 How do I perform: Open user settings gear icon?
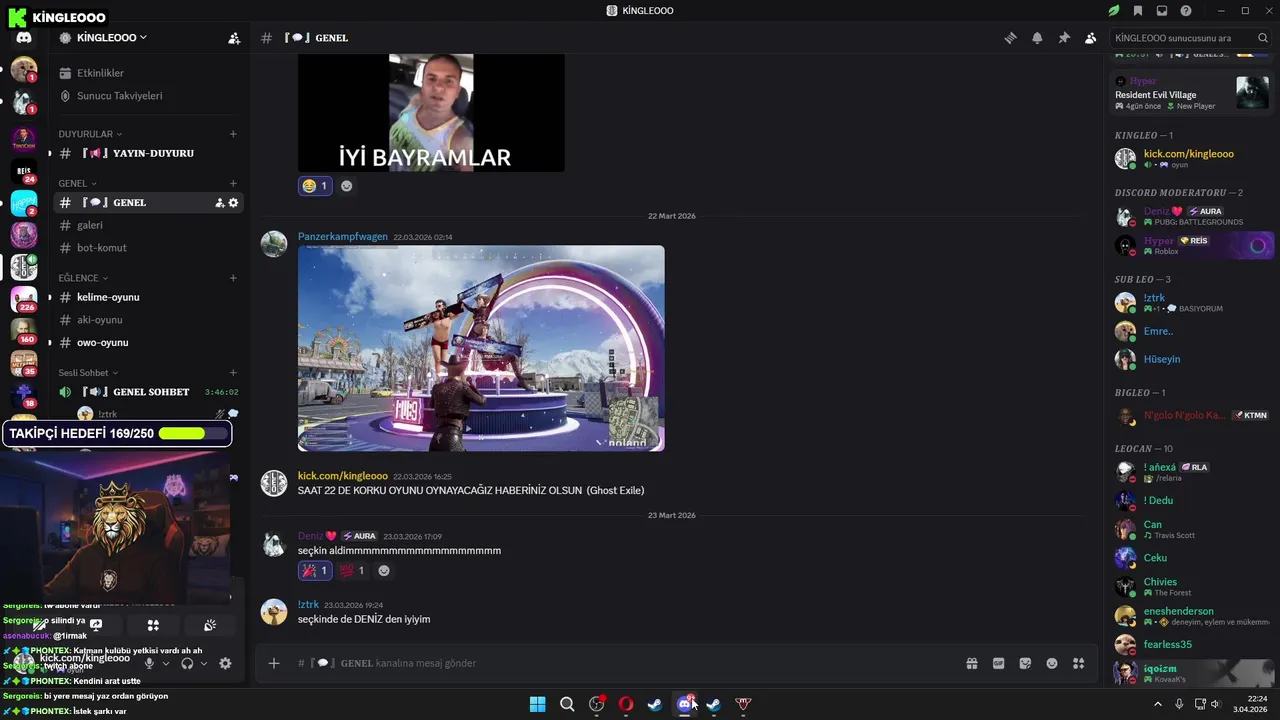(x=225, y=663)
